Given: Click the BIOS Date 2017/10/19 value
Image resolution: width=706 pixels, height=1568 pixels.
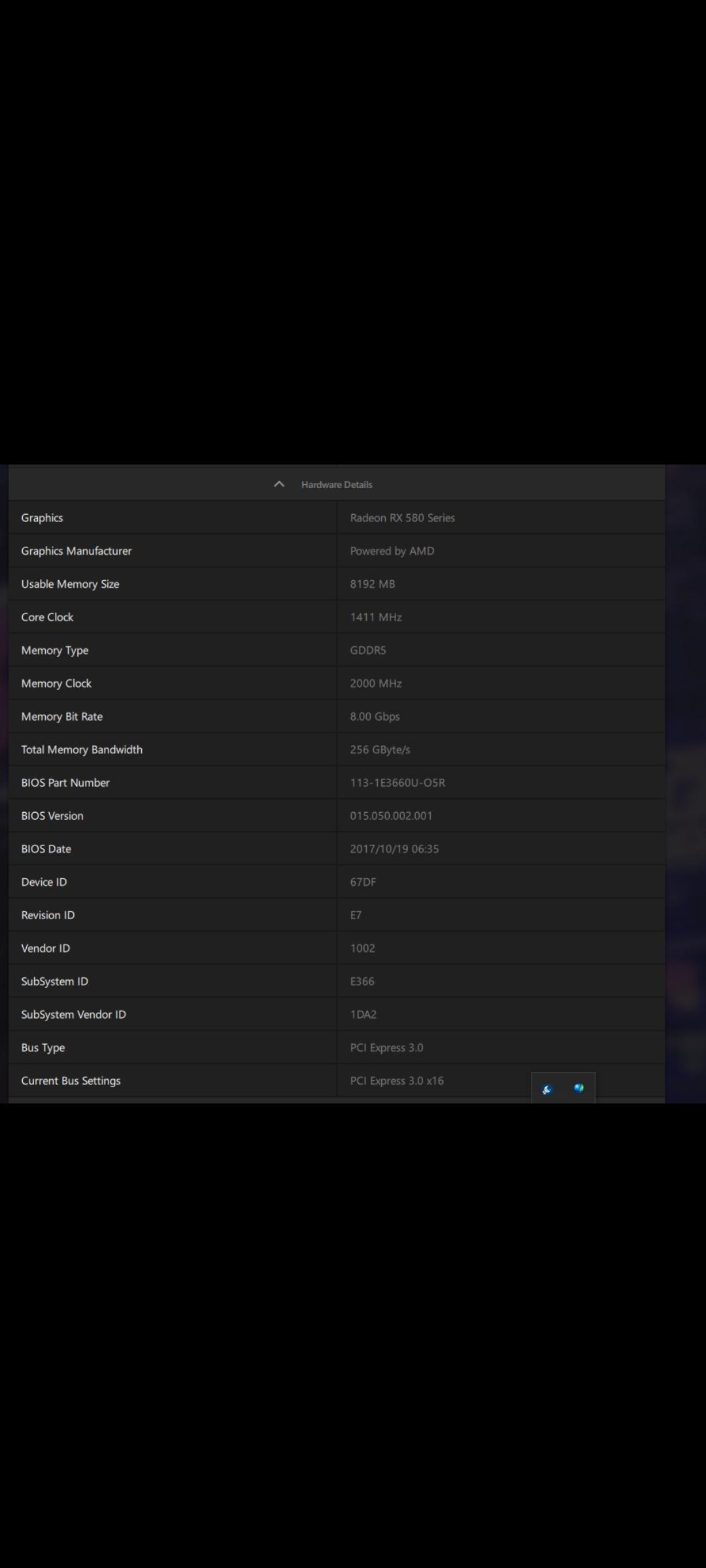Looking at the screenshot, I should point(394,849).
